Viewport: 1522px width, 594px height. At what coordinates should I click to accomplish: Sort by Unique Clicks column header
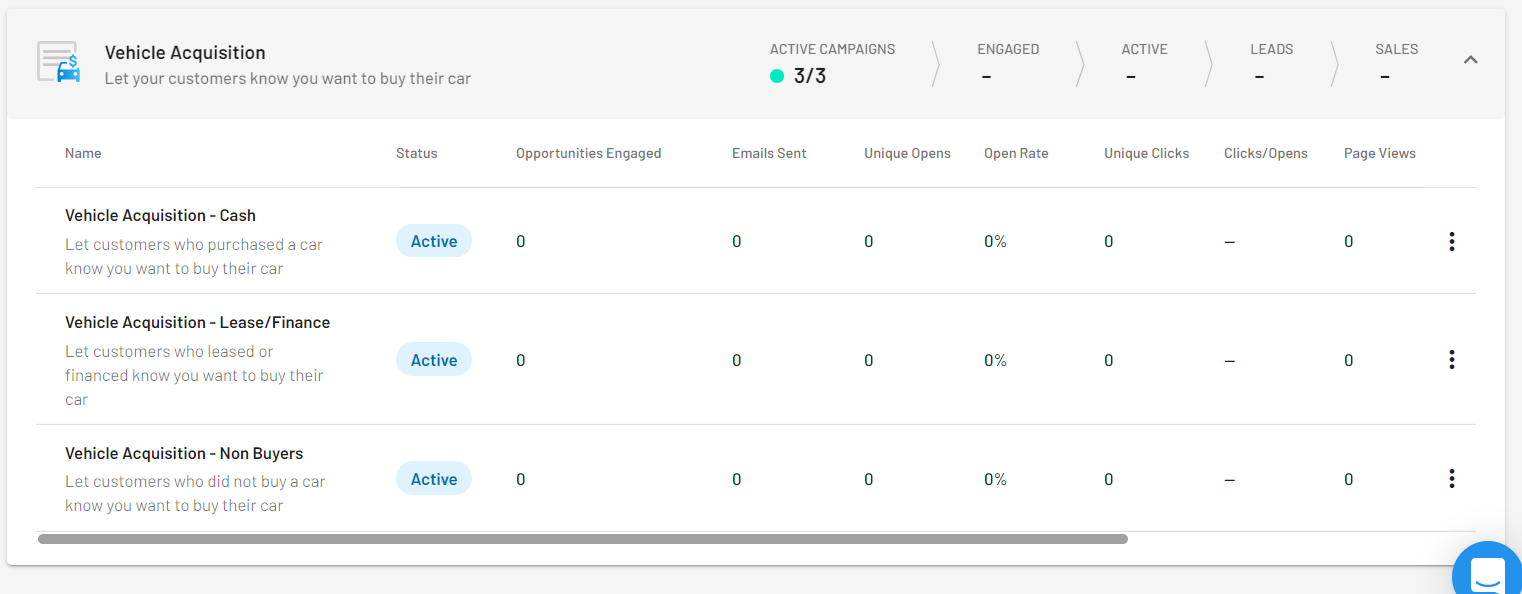coord(1147,153)
